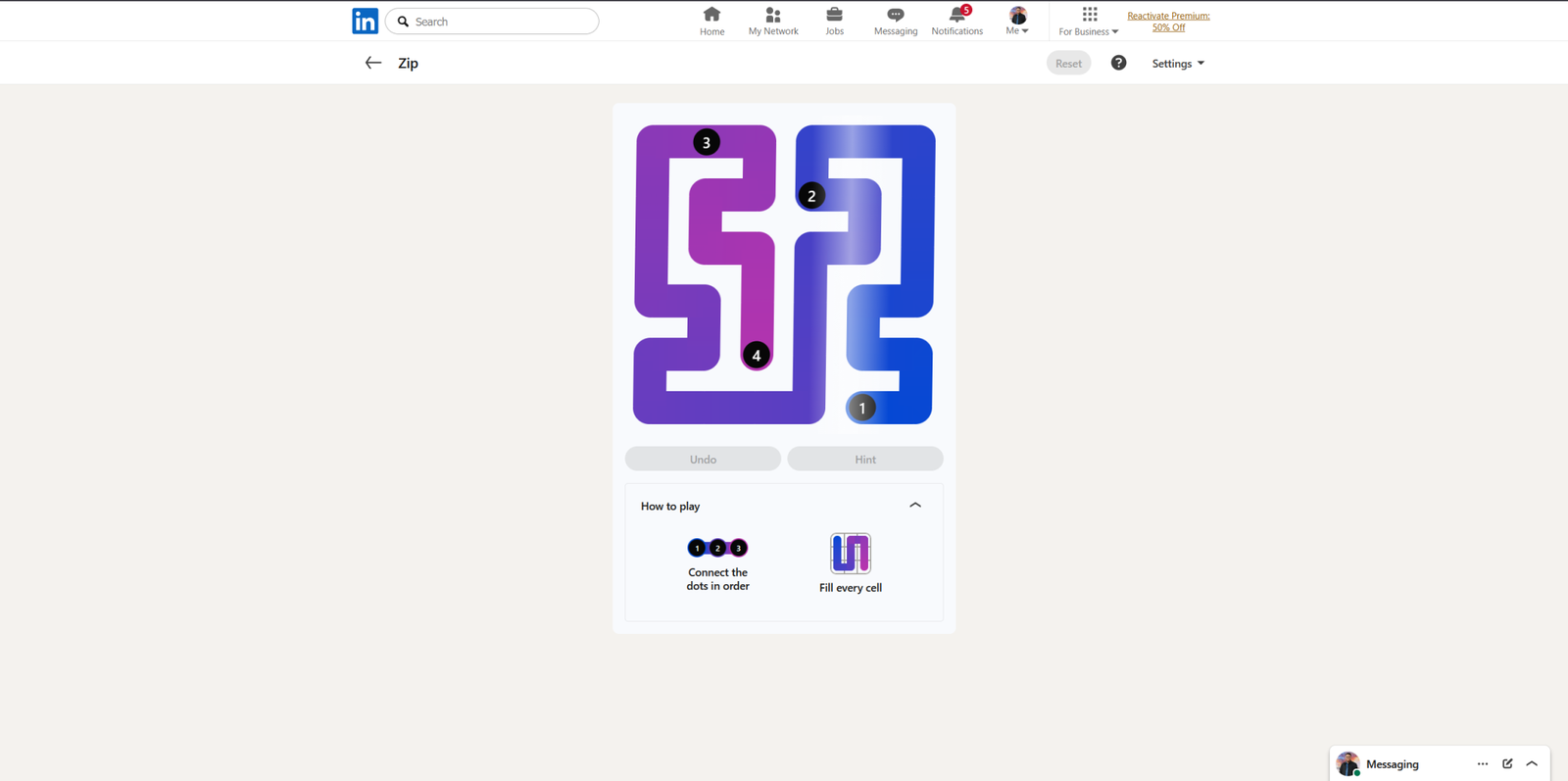Open the Home feed icon
1568x781 pixels.
click(711, 21)
